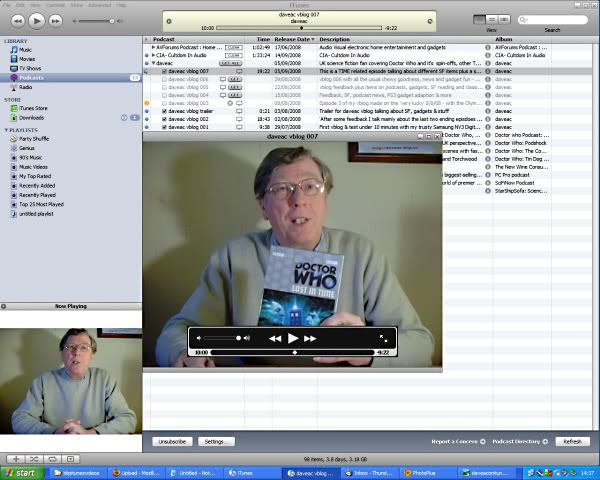Screen dimensions: 600x480
Task: Click info icon for AVForums Podcast row
Action: (488, 47)
